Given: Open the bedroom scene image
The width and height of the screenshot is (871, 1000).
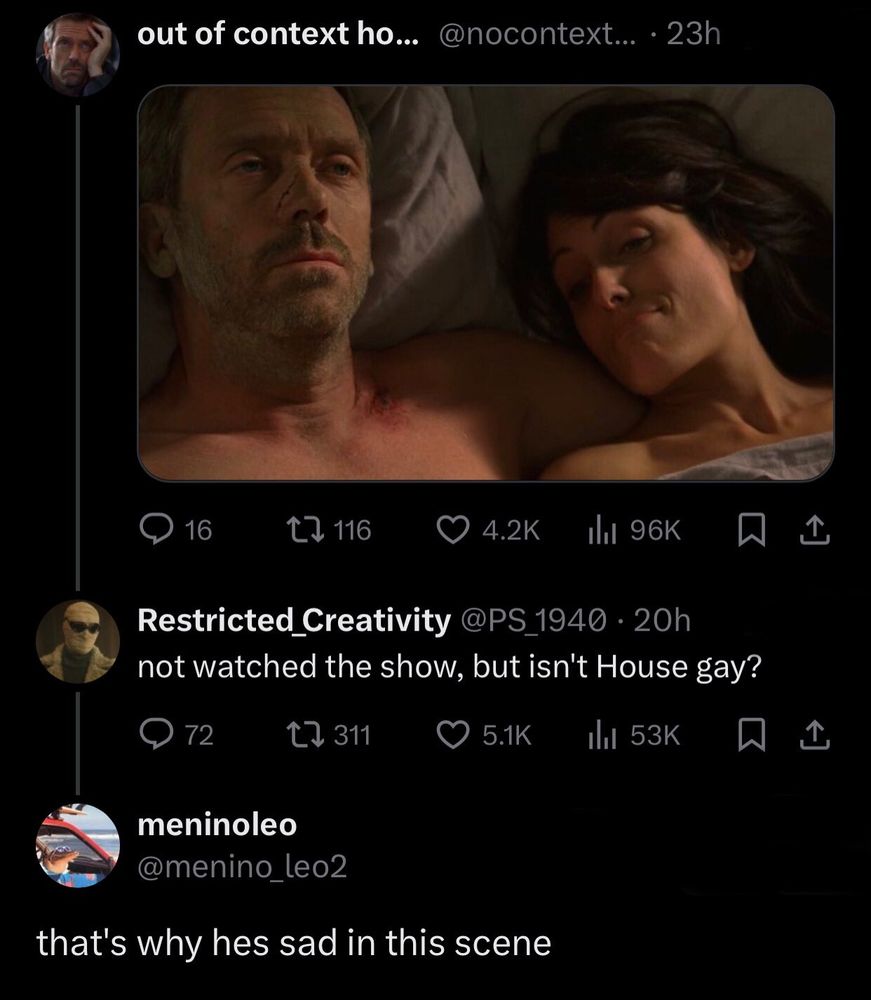Looking at the screenshot, I should click(485, 282).
